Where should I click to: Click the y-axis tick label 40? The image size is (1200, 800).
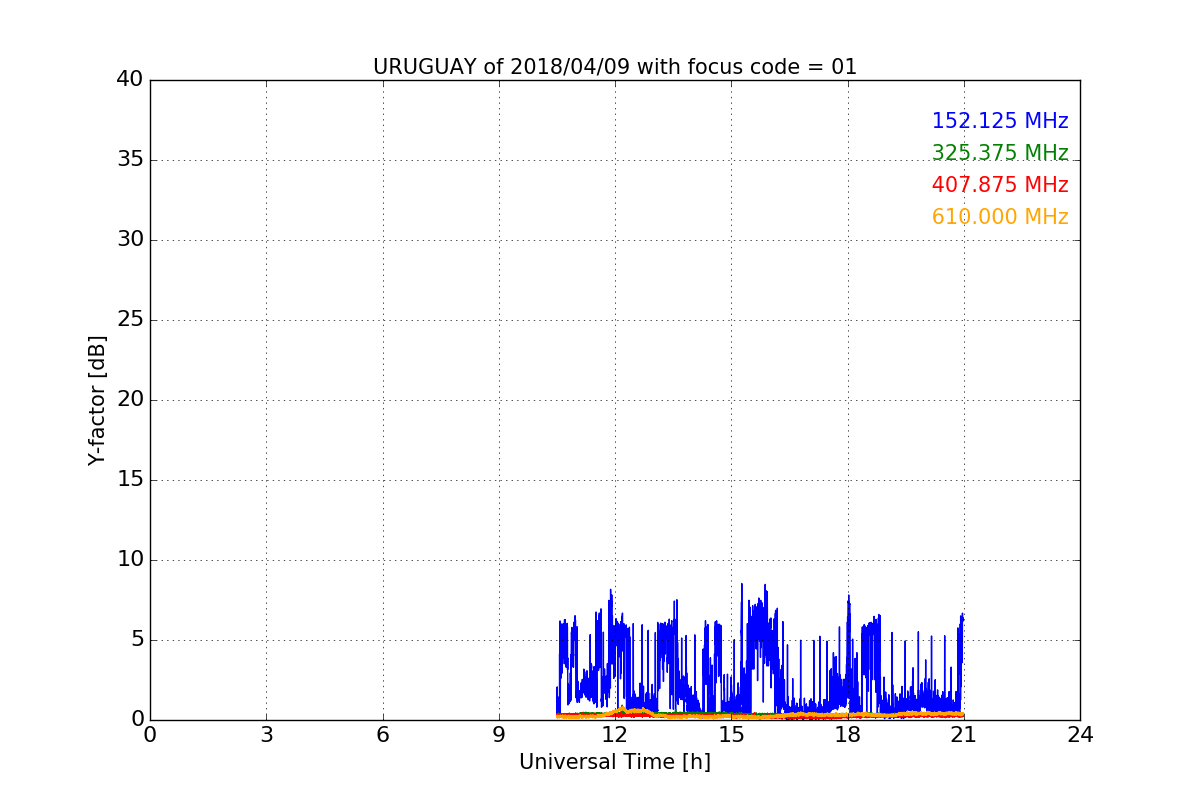click(130, 80)
